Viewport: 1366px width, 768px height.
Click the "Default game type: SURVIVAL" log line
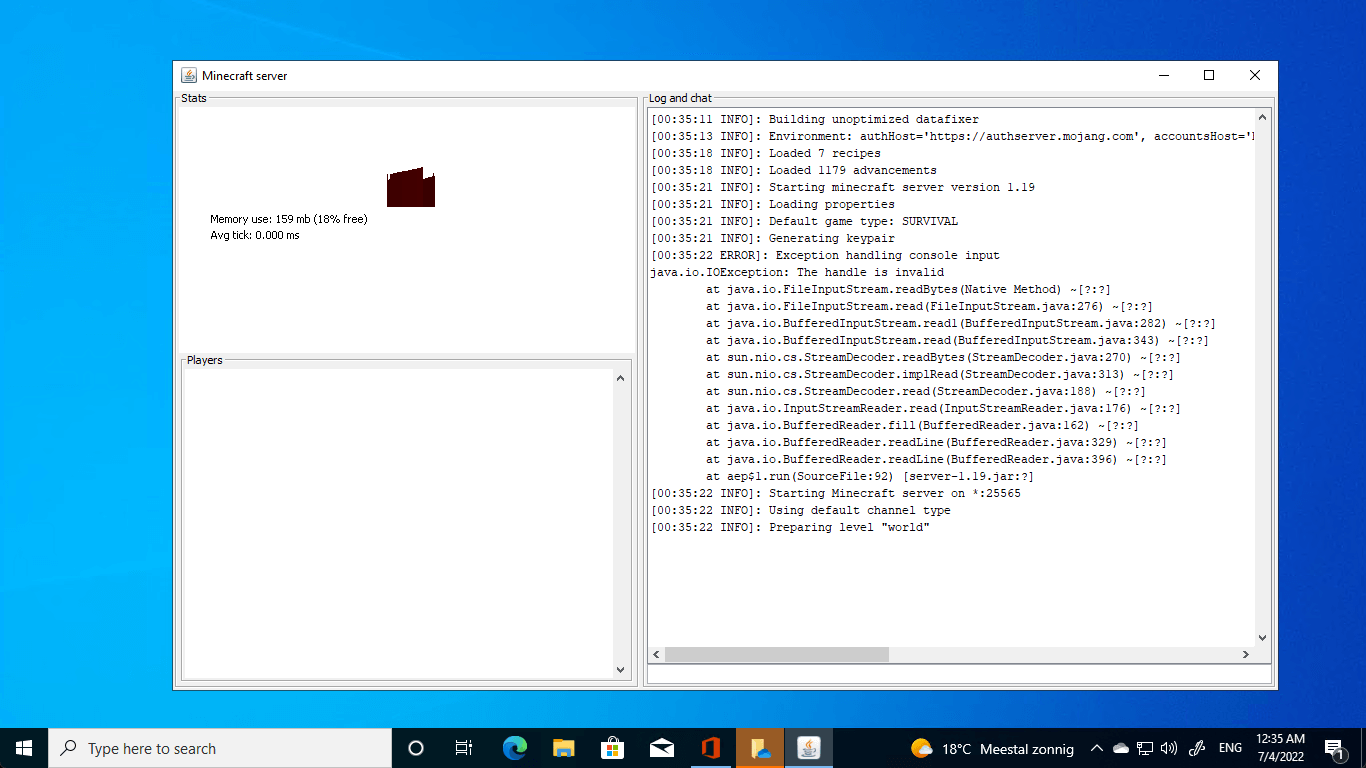pos(804,221)
